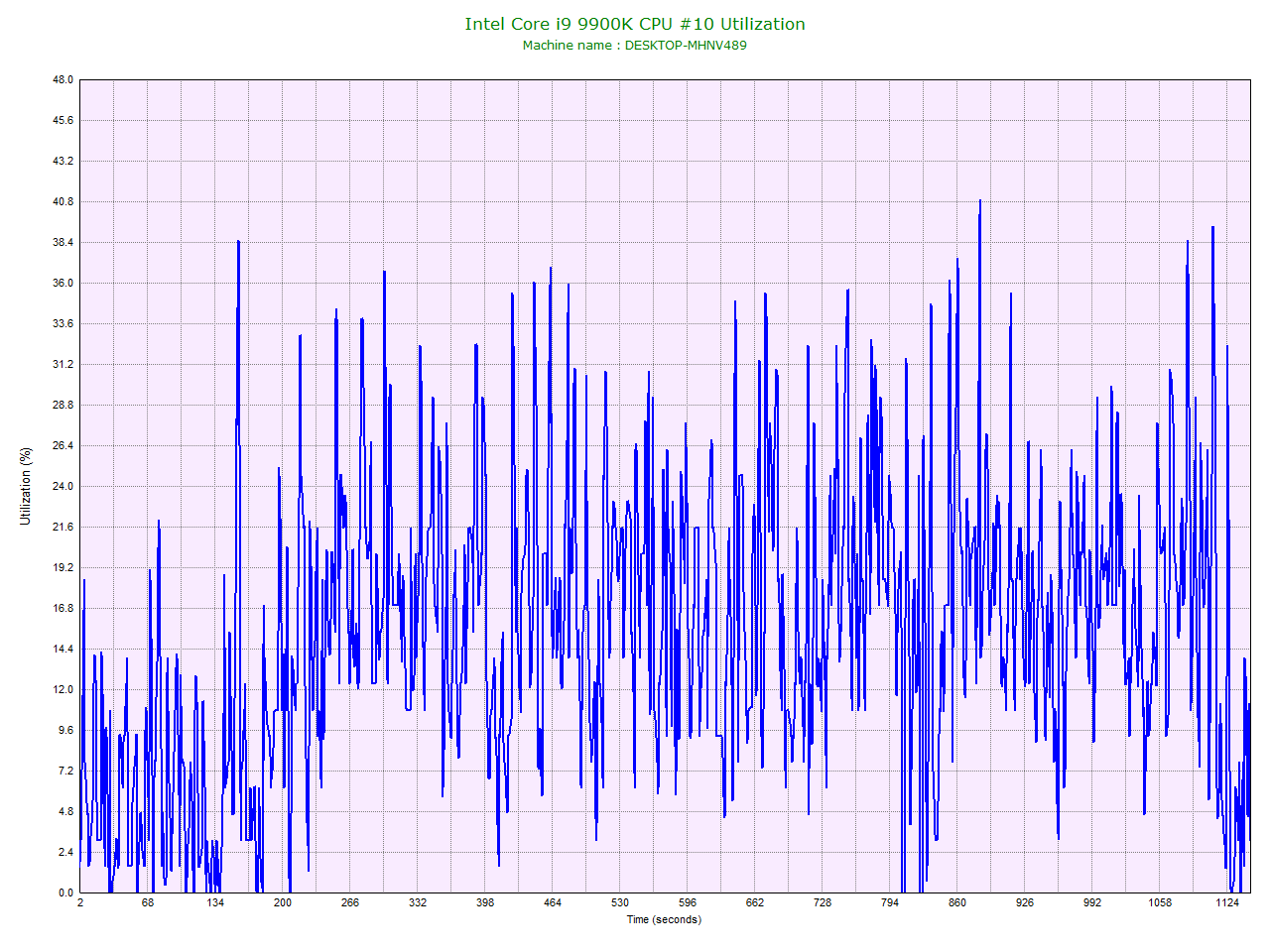
Task: Click the time axis tick label "332"
Action: pos(418,902)
